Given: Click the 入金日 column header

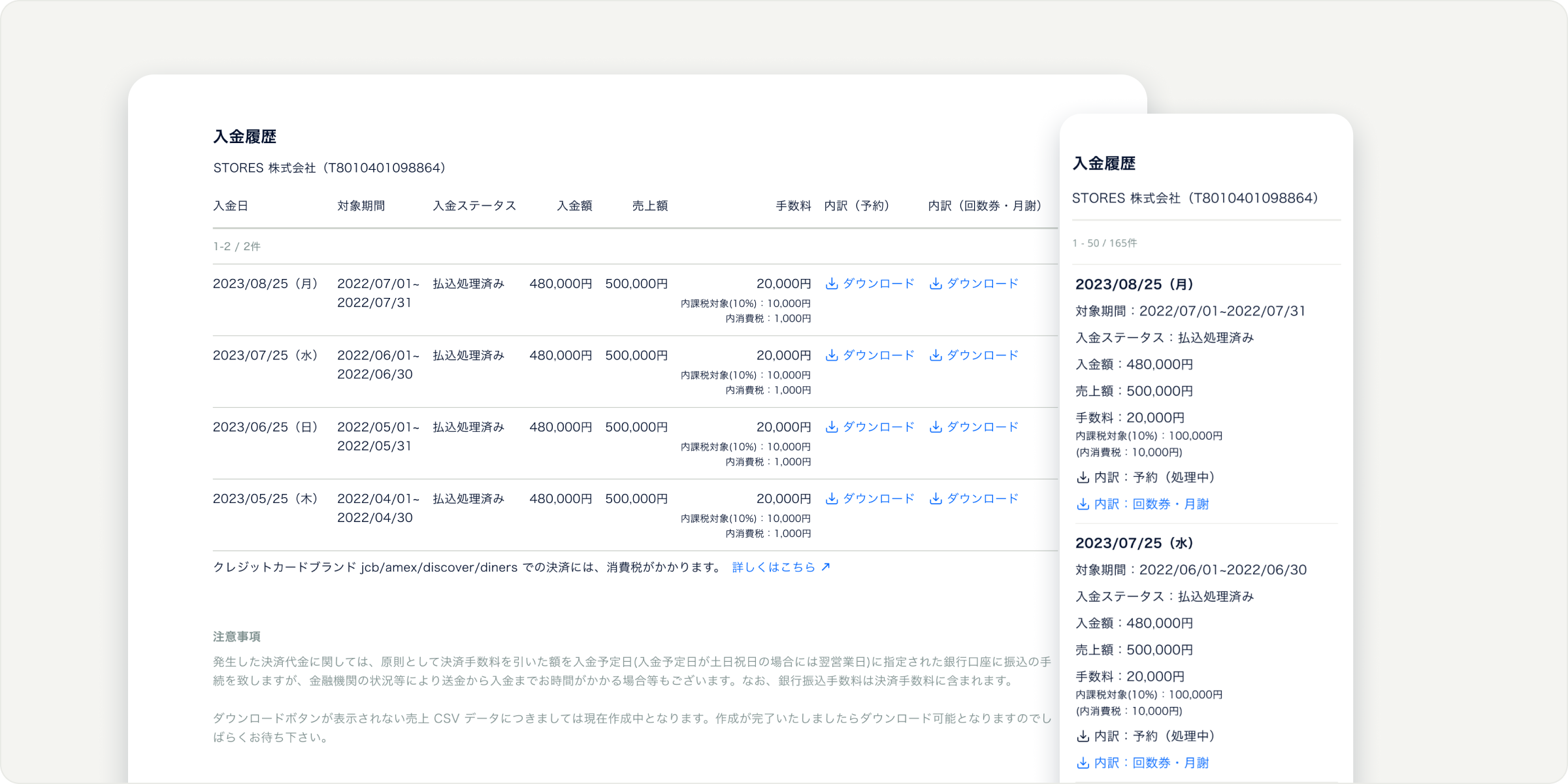Looking at the screenshot, I should [x=231, y=206].
